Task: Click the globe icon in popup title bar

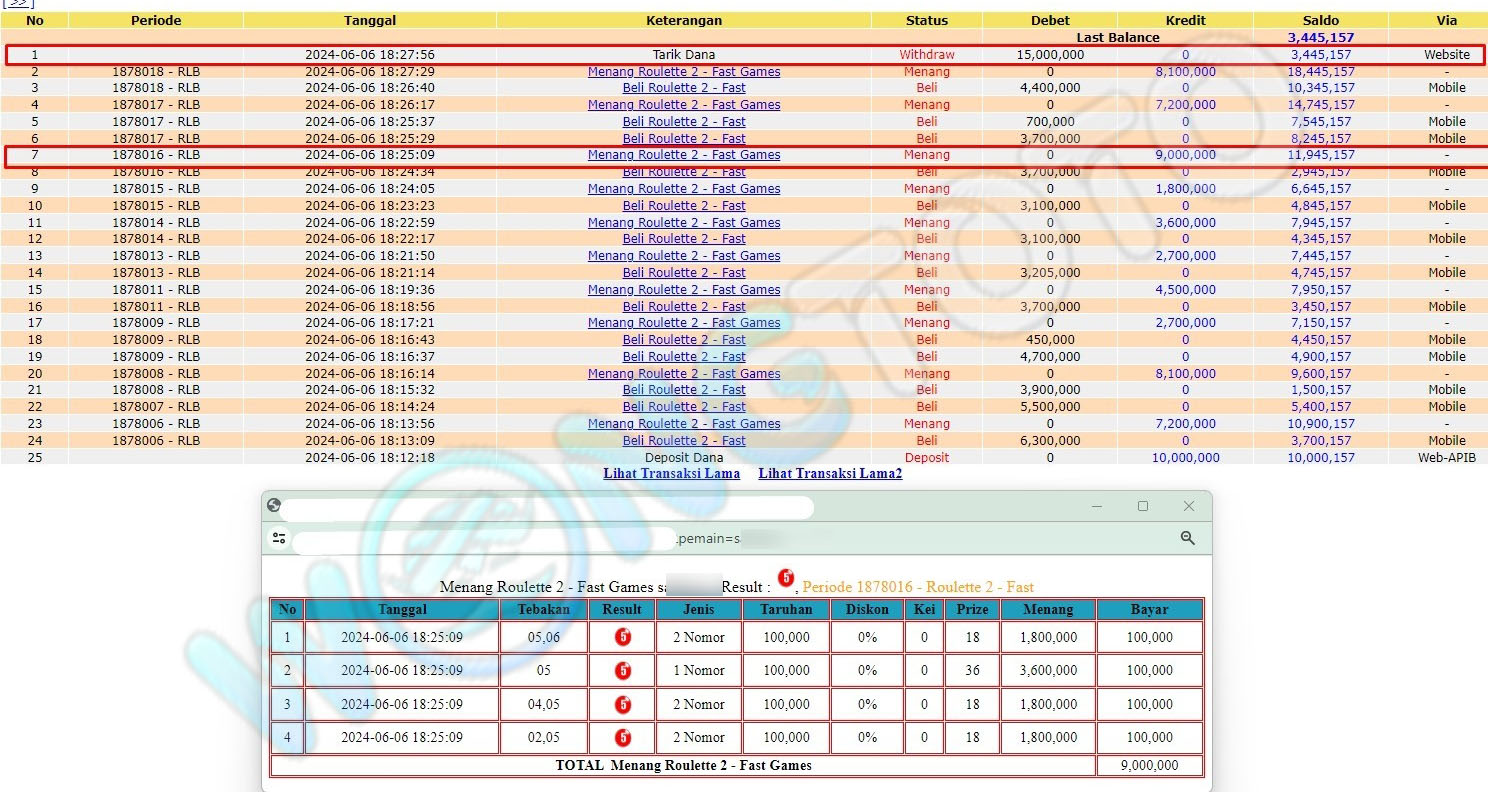Action: (x=274, y=506)
